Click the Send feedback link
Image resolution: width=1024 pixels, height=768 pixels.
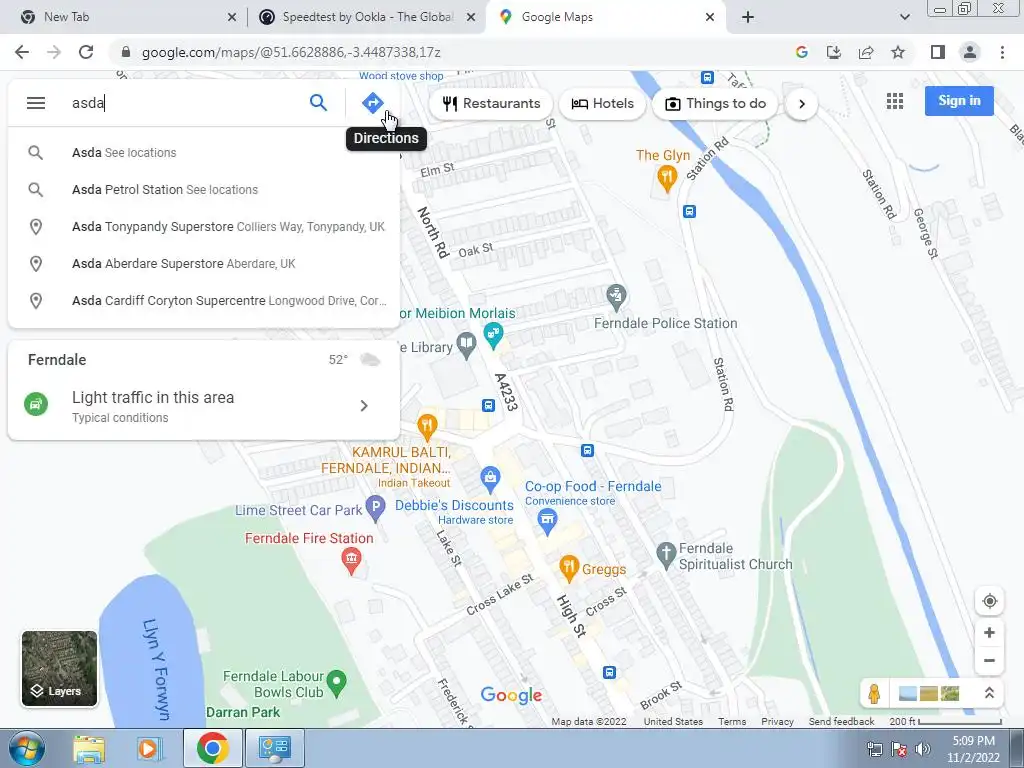[x=841, y=722]
